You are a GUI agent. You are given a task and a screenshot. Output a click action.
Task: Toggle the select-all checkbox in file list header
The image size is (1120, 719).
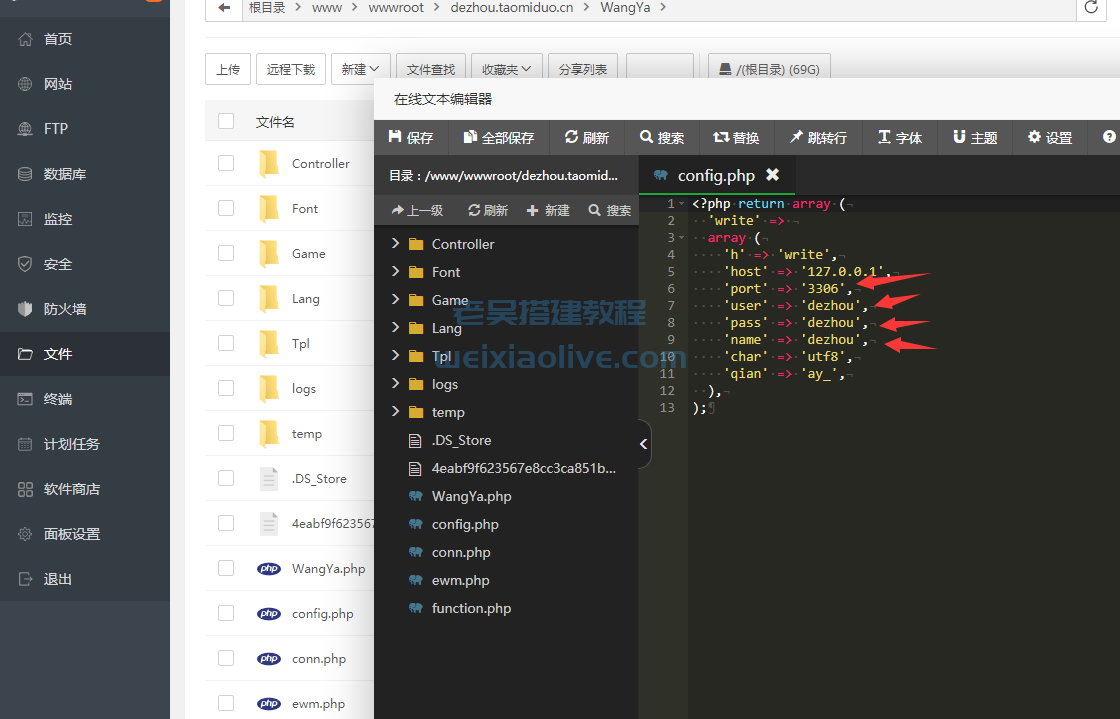pyautogui.click(x=225, y=120)
